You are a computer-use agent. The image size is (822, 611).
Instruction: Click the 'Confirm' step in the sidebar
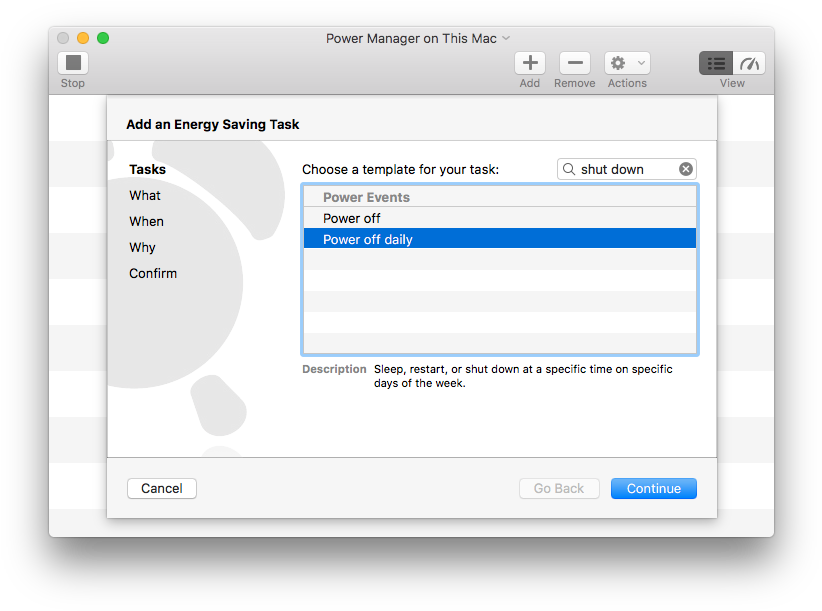(x=153, y=273)
